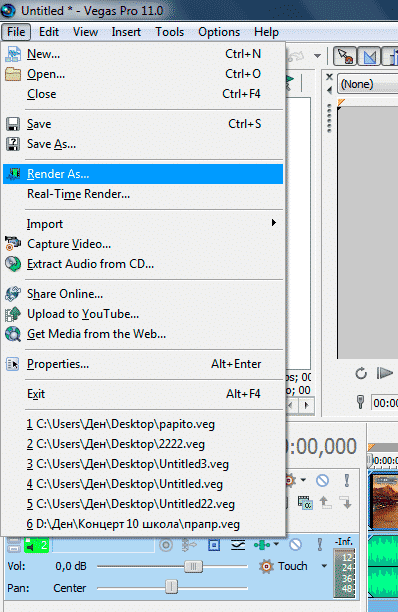Expand the redo history dropdown arrow

pyautogui.click(x=317, y=56)
